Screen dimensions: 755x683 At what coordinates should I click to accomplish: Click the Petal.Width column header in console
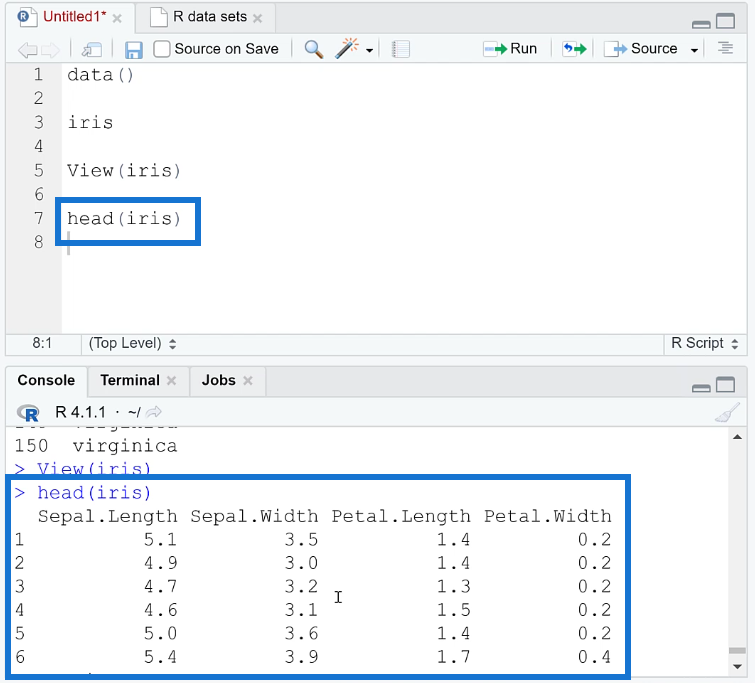(x=547, y=516)
